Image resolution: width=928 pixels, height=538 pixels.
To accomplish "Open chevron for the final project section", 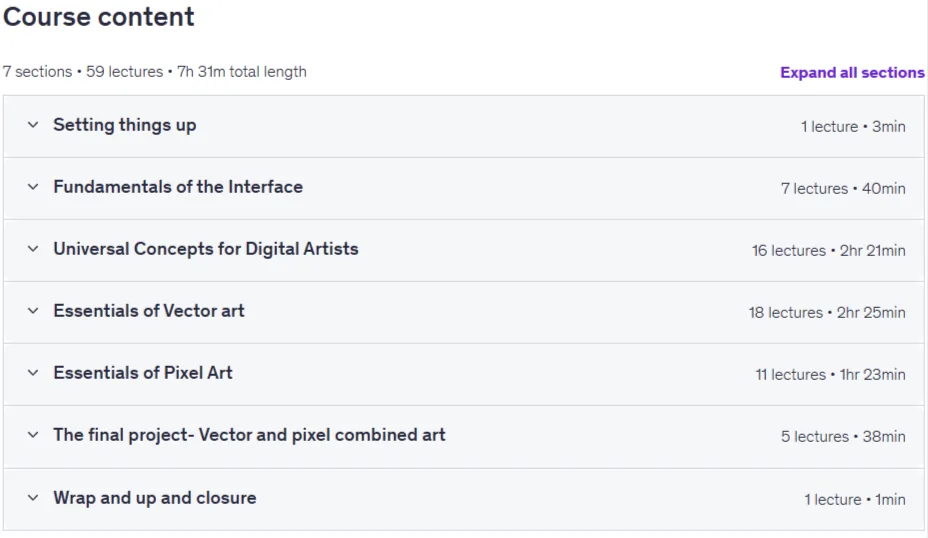I will 33,435.
